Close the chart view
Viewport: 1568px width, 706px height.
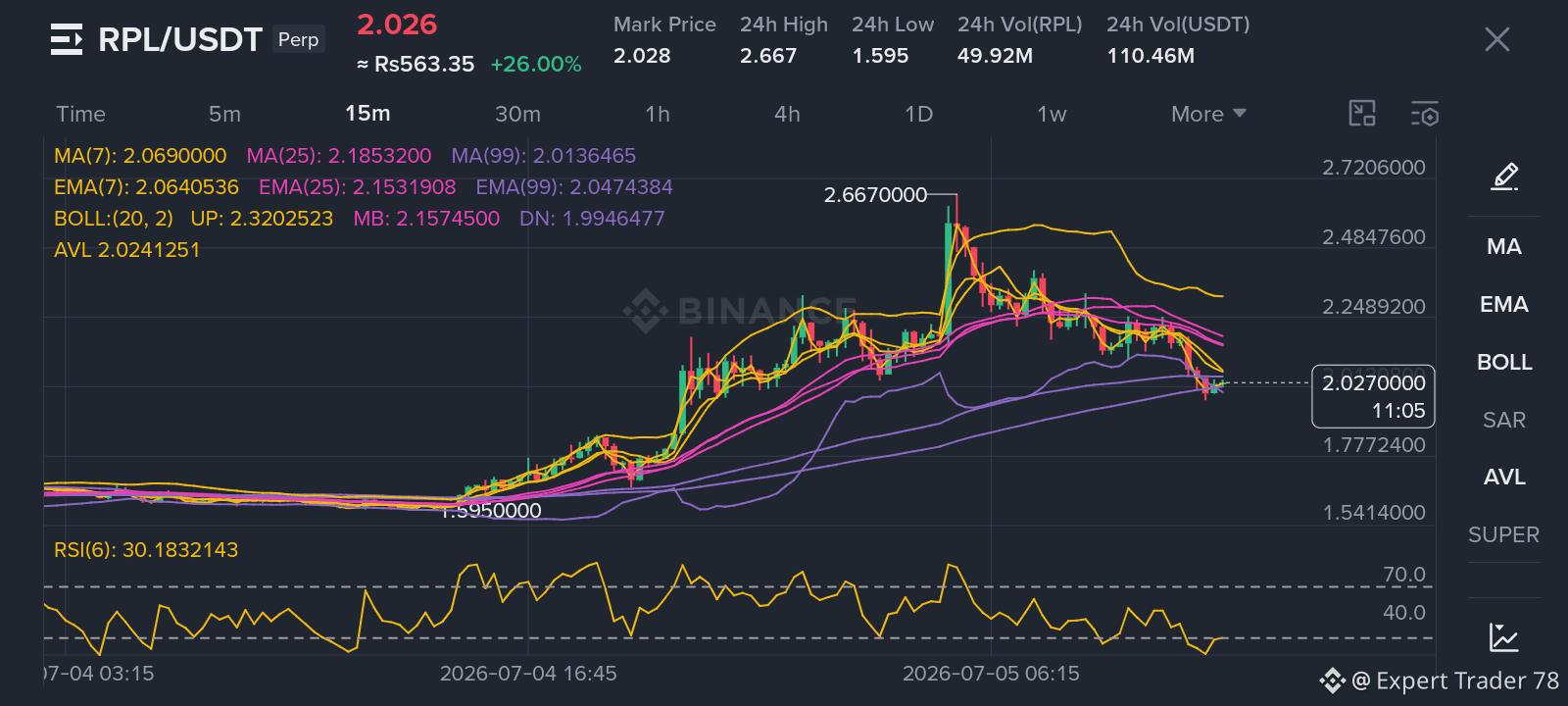click(1496, 39)
